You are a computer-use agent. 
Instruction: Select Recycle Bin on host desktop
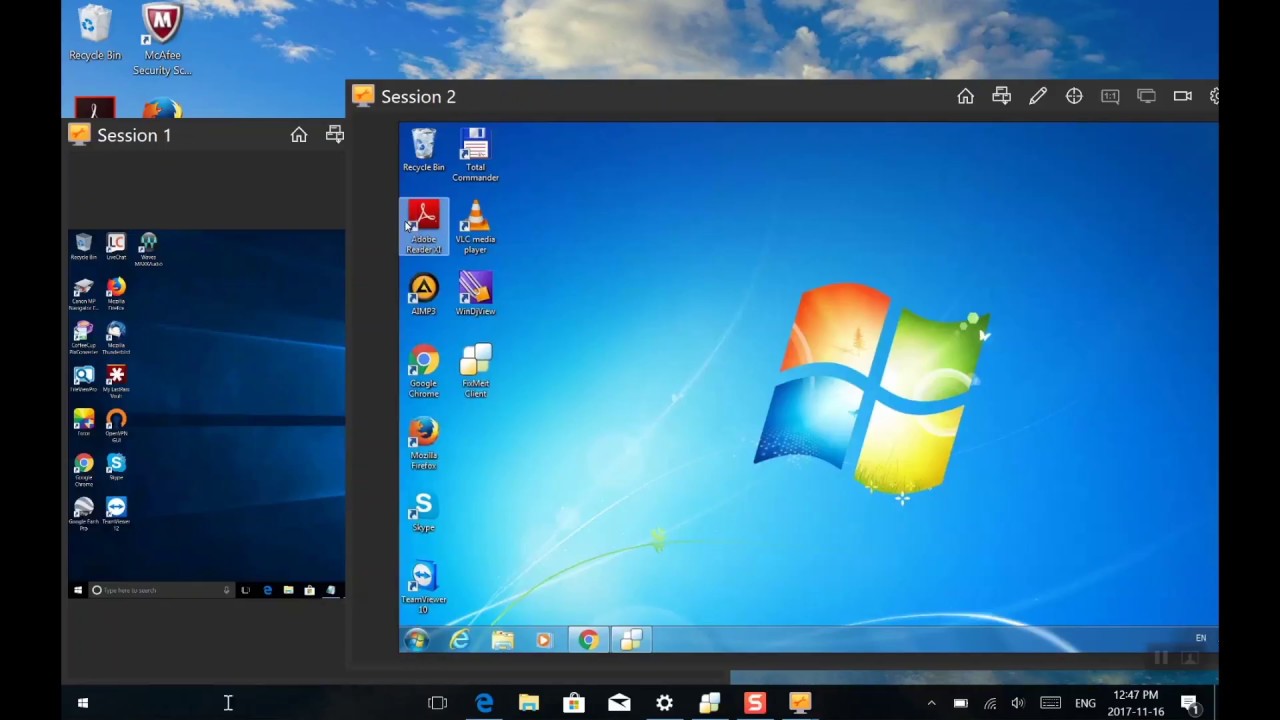tap(95, 33)
